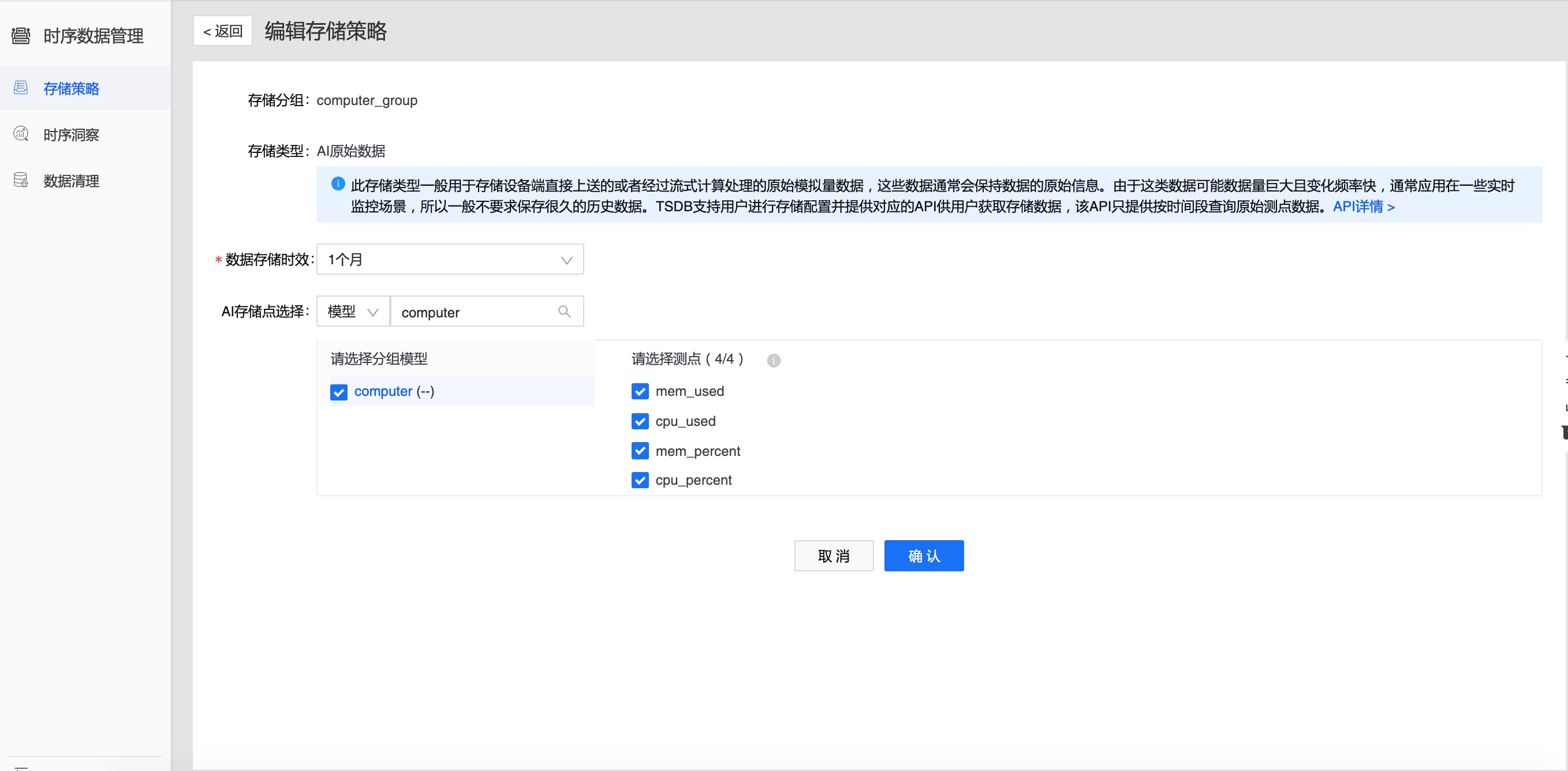1568x771 pixels.
Task: Click the AI原始数据 storage type text
Action: pos(351,151)
